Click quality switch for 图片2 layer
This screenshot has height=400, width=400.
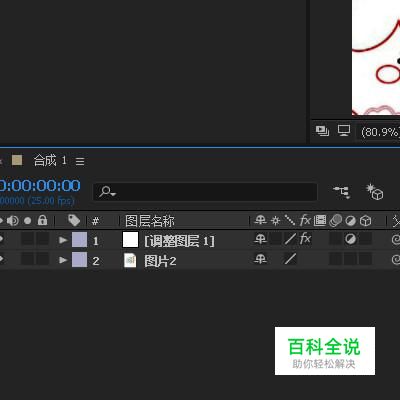point(290,259)
